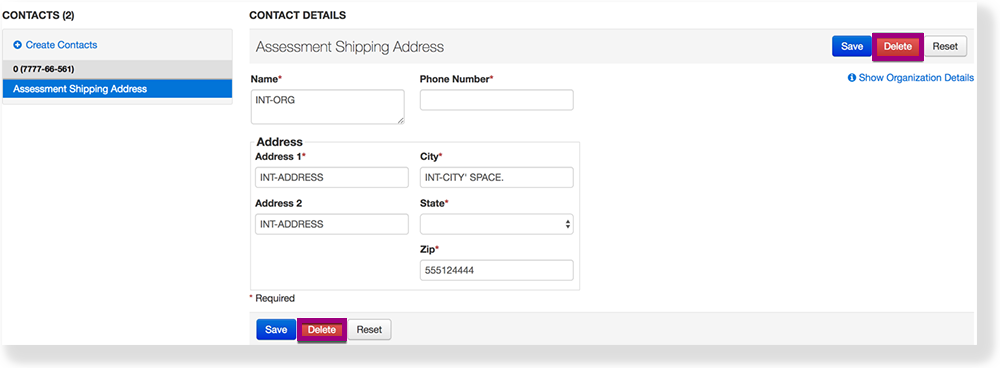This screenshot has height=368, width=1000.
Task: Select Assessment Shipping Address in contacts list
Action: [117, 89]
